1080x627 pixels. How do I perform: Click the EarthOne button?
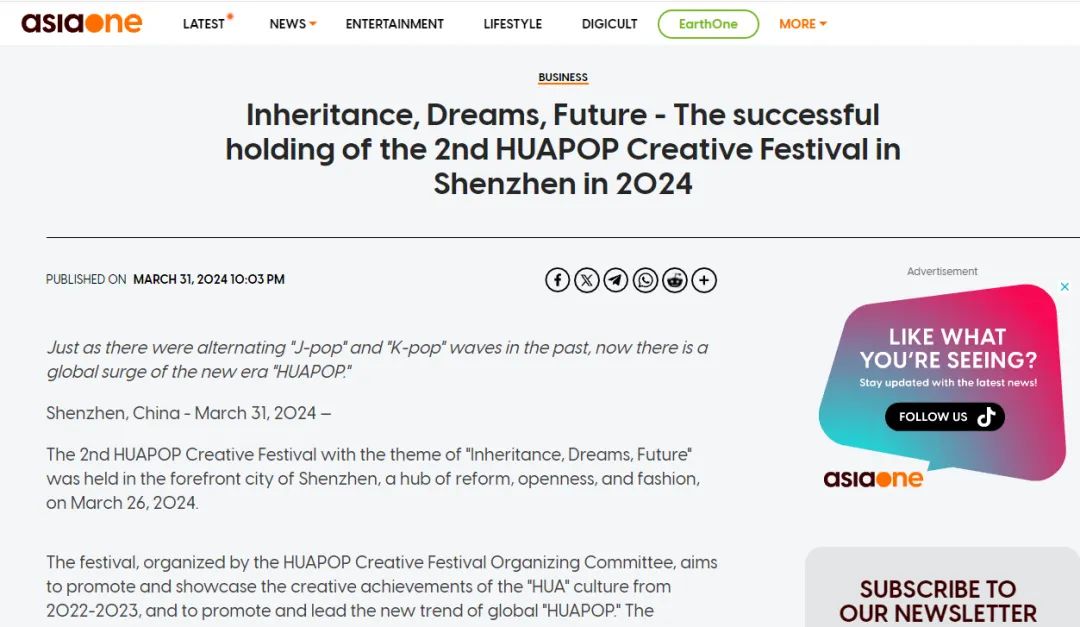pyautogui.click(x=708, y=24)
